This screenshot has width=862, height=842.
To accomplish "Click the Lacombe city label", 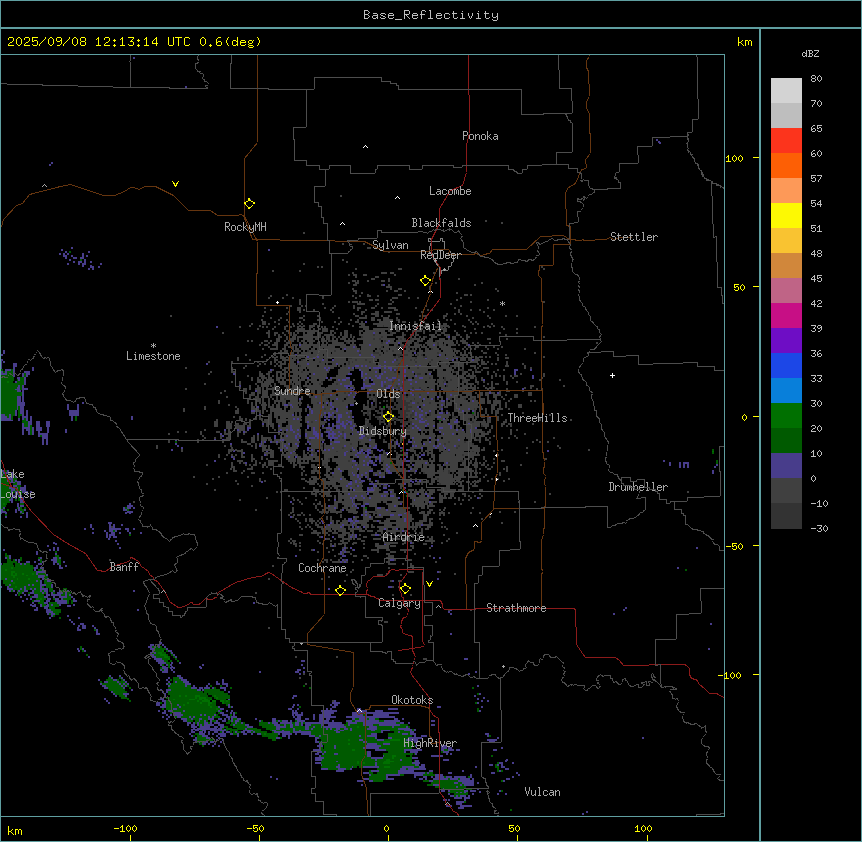I will click(450, 191).
